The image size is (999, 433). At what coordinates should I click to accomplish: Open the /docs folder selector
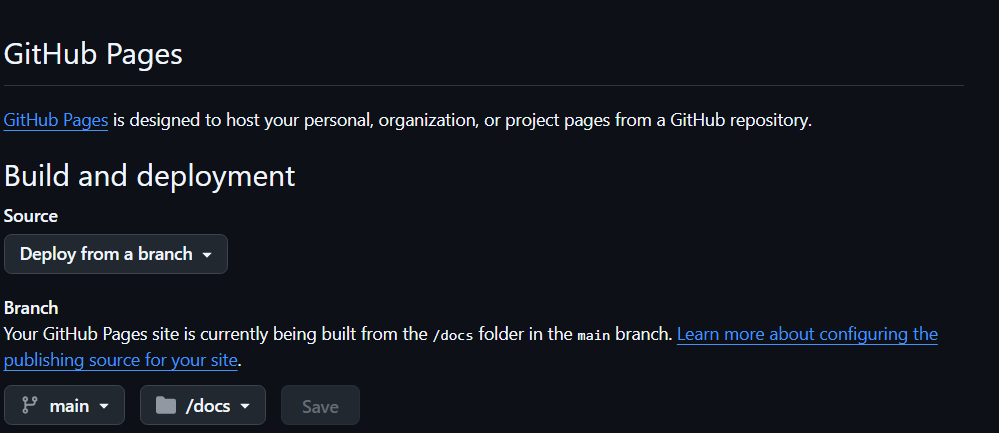tap(203, 406)
